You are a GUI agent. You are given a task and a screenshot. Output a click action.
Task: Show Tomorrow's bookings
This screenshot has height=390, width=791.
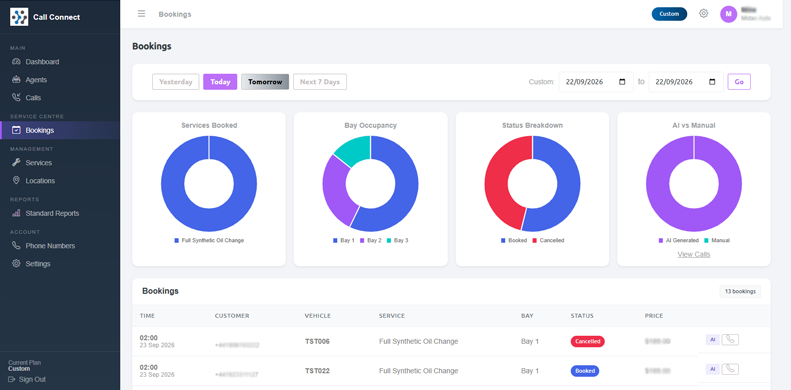pyautogui.click(x=265, y=82)
